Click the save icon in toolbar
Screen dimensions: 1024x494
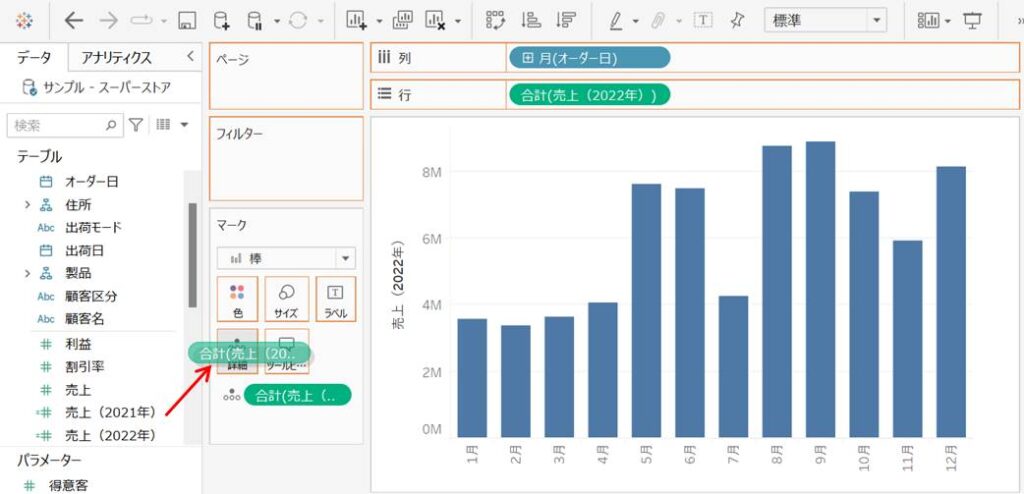[188, 21]
